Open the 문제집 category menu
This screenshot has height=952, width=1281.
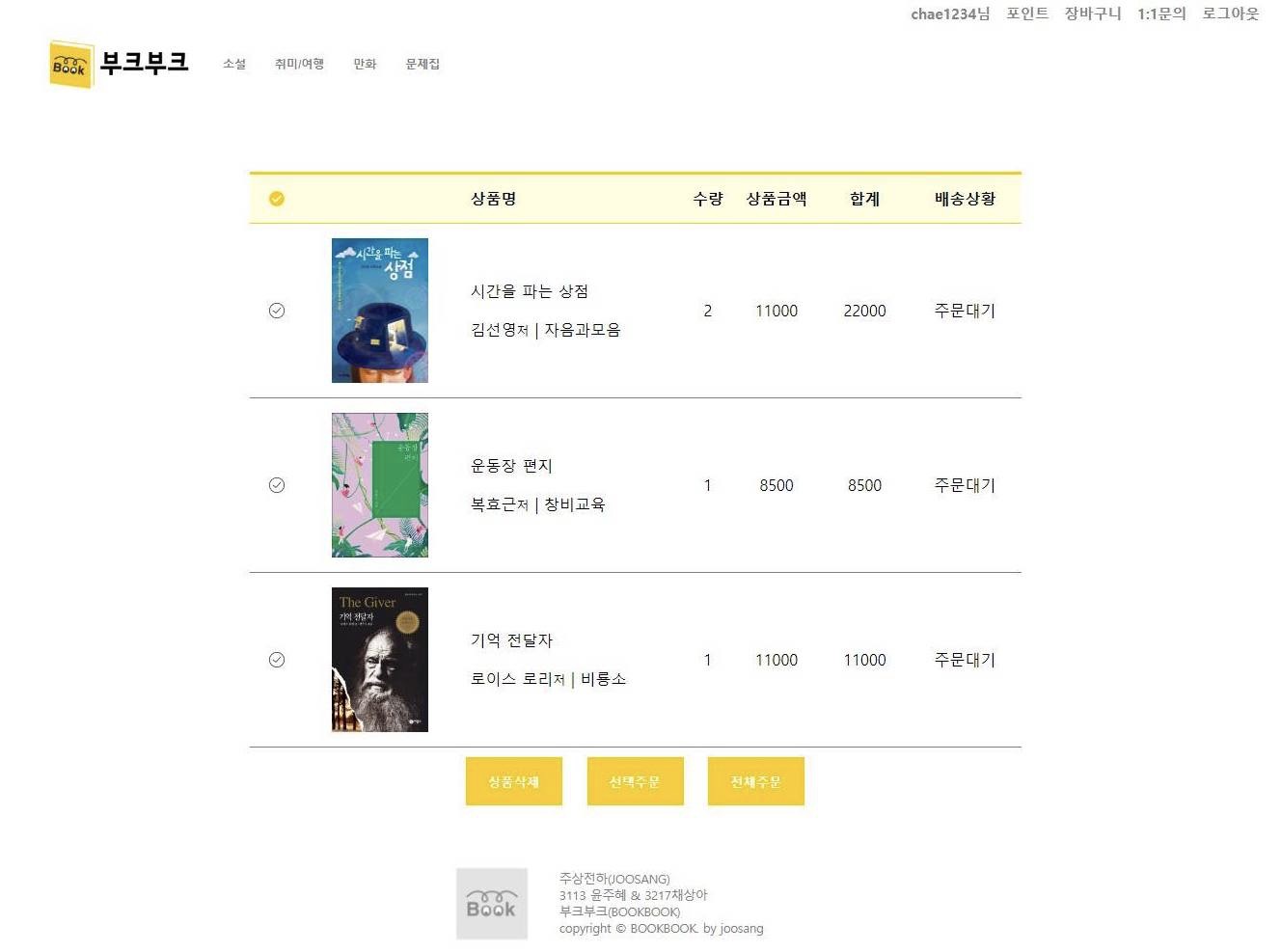click(x=422, y=64)
